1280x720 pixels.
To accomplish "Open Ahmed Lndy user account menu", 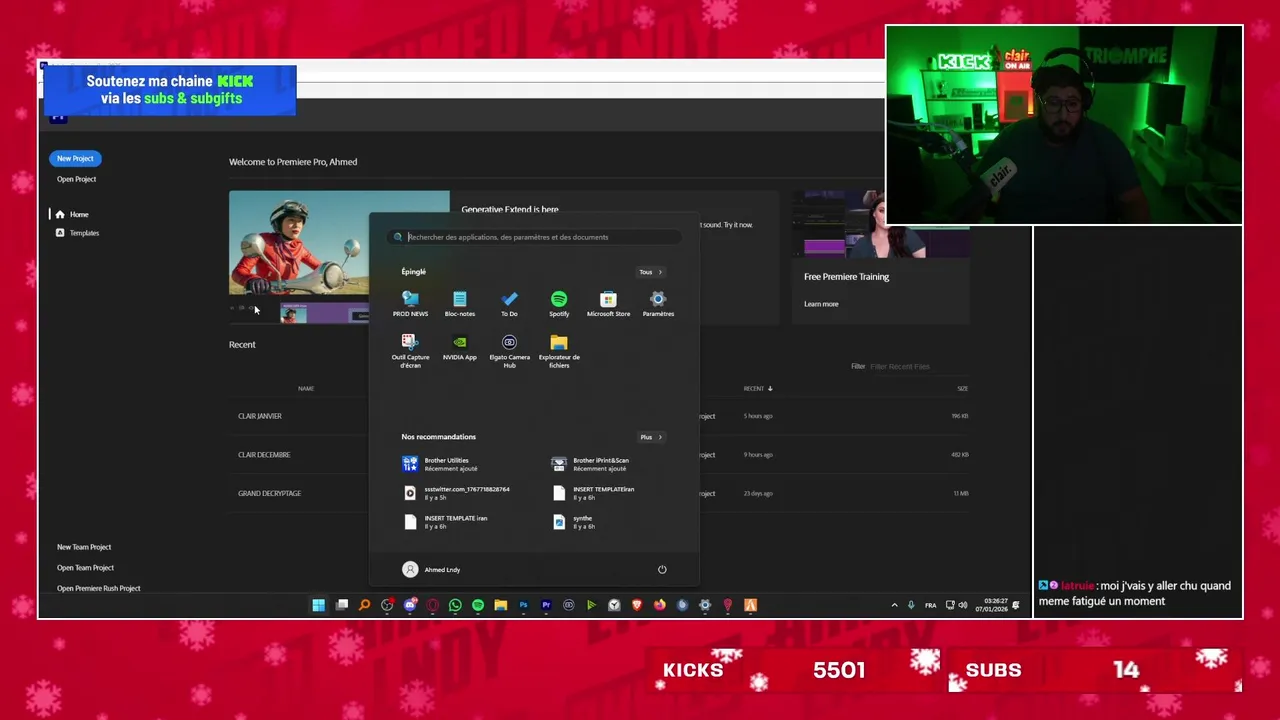I will (x=431, y=569).
